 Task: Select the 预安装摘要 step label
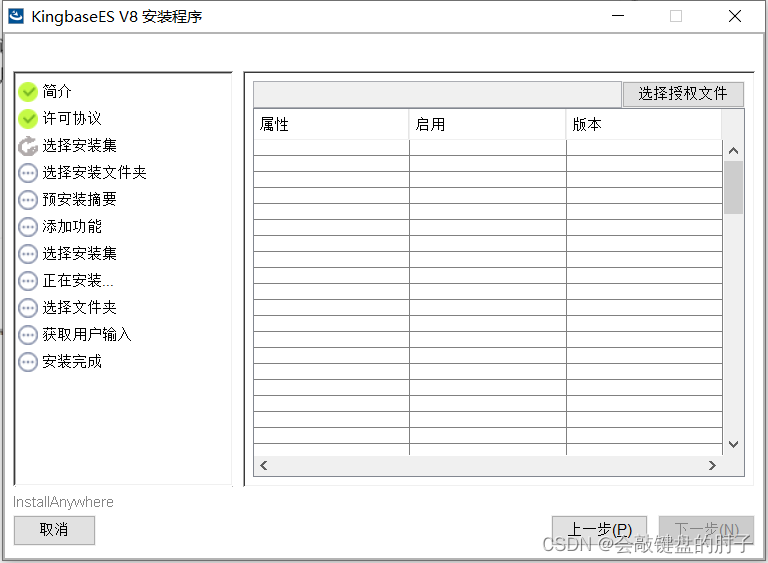(79, 199)
